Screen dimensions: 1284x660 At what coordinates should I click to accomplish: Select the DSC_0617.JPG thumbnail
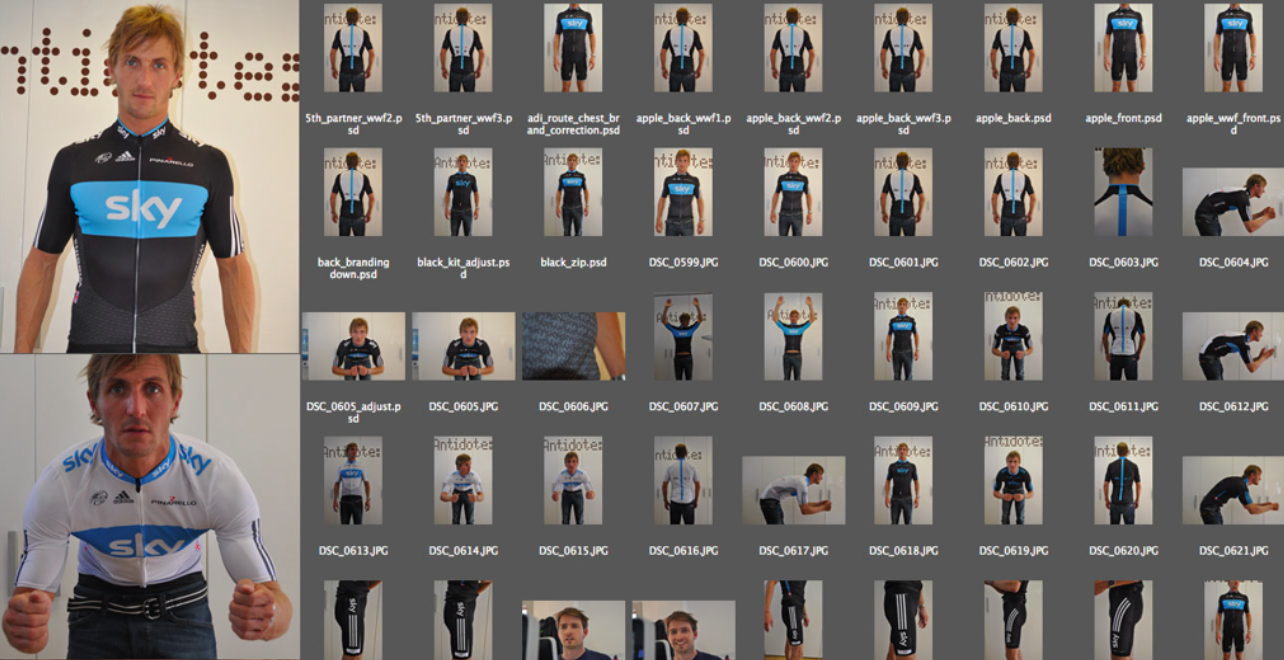(x=793, y=490)
